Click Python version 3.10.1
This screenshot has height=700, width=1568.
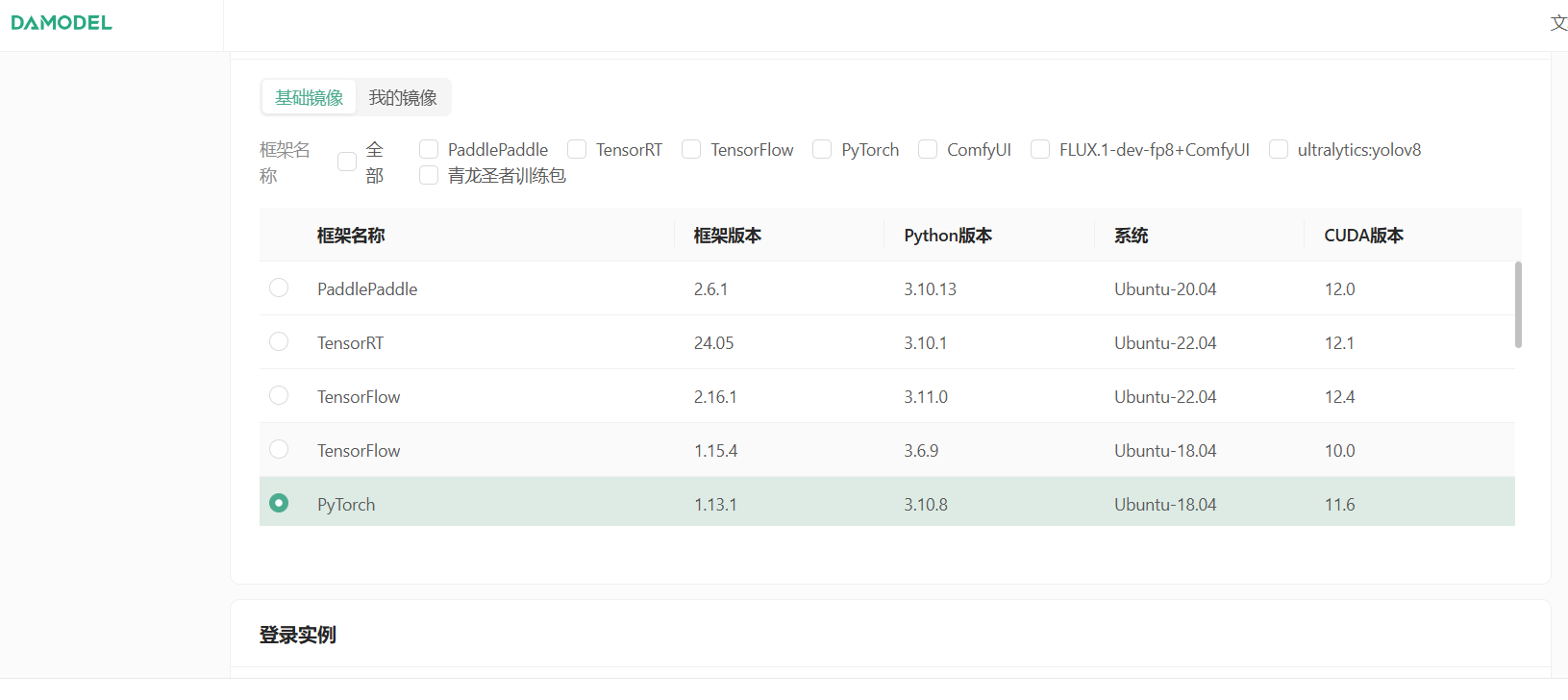point(925,343)
